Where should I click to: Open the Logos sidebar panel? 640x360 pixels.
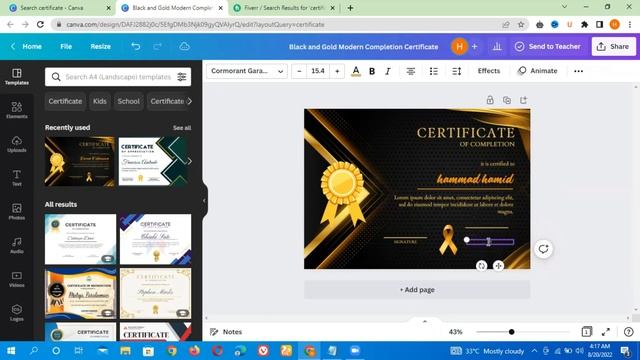point(17,313)
